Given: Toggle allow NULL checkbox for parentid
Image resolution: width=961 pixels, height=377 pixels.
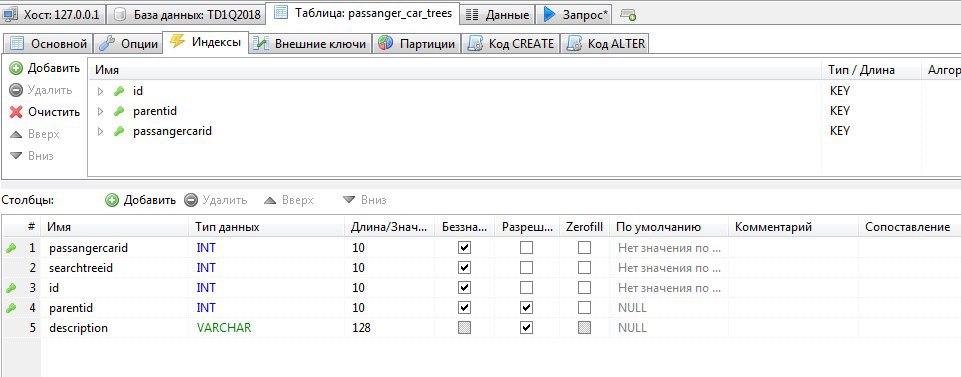Looking at the screenshot, I should pyautogui.click(x=526, y=308).
